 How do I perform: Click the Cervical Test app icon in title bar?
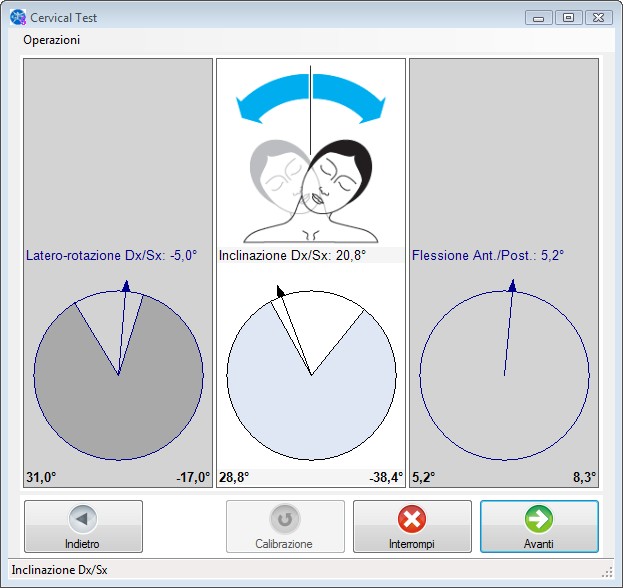coord(18,17)
